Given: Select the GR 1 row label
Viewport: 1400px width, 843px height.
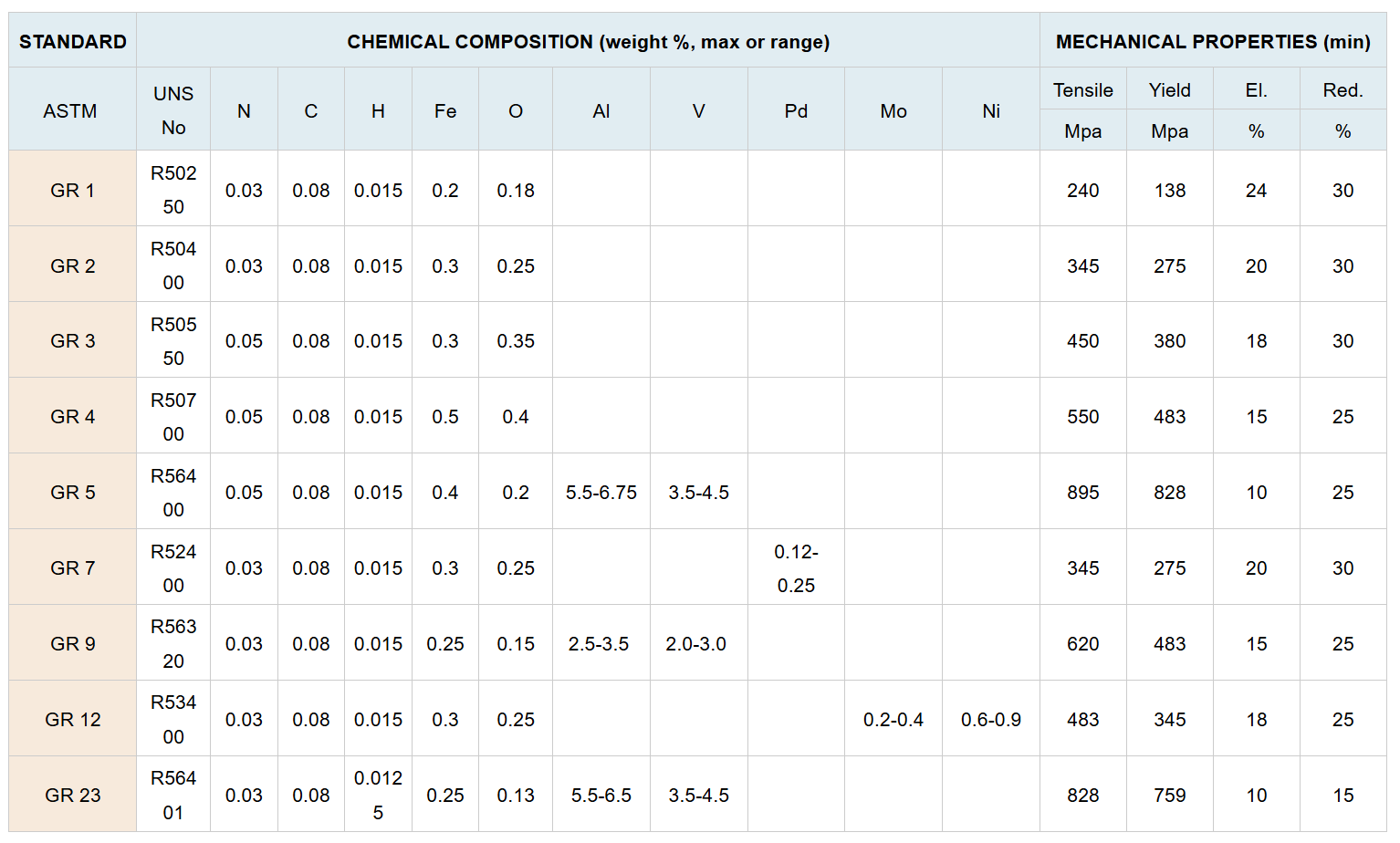Looking at the screenshot, I should pyautogui.click(x=73, y=190).
